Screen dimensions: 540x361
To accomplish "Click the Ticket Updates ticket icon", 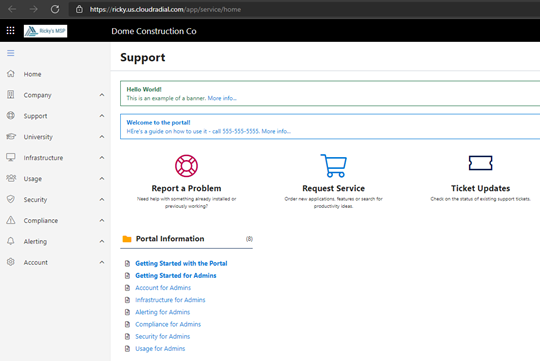I will (x=480, y=163).
